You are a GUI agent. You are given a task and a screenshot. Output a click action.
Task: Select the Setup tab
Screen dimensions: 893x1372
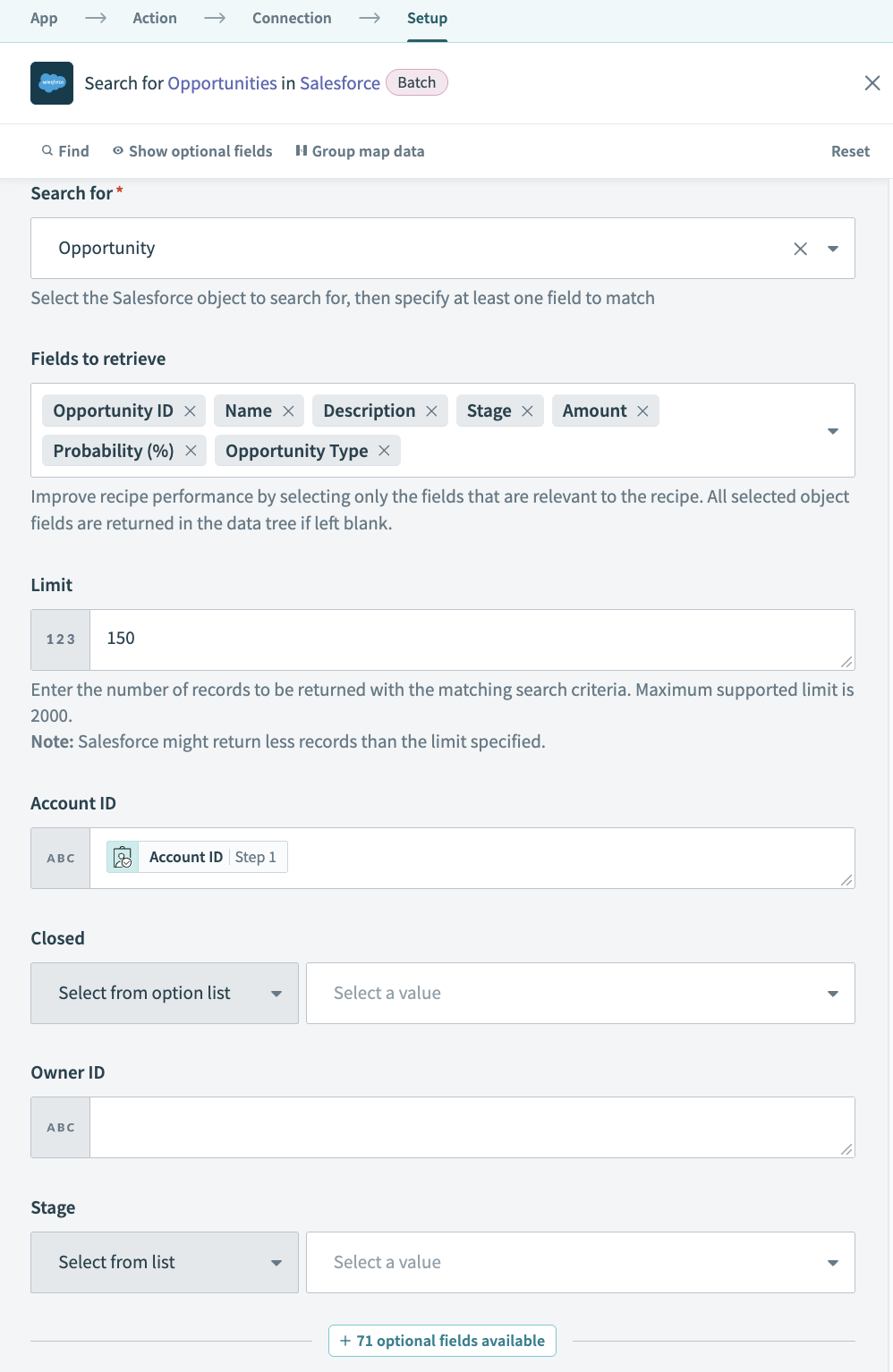pyautogui.click(x=427, y=17)
